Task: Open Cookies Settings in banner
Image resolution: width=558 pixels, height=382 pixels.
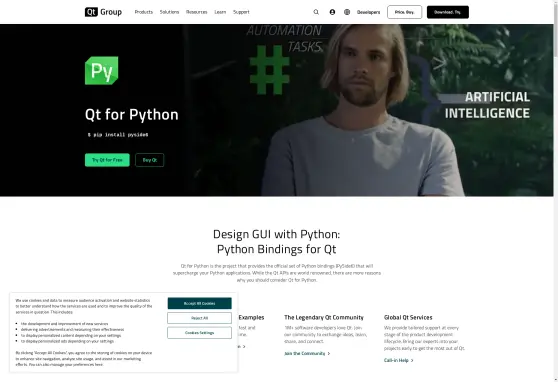Action: click(x=199, y=333)
